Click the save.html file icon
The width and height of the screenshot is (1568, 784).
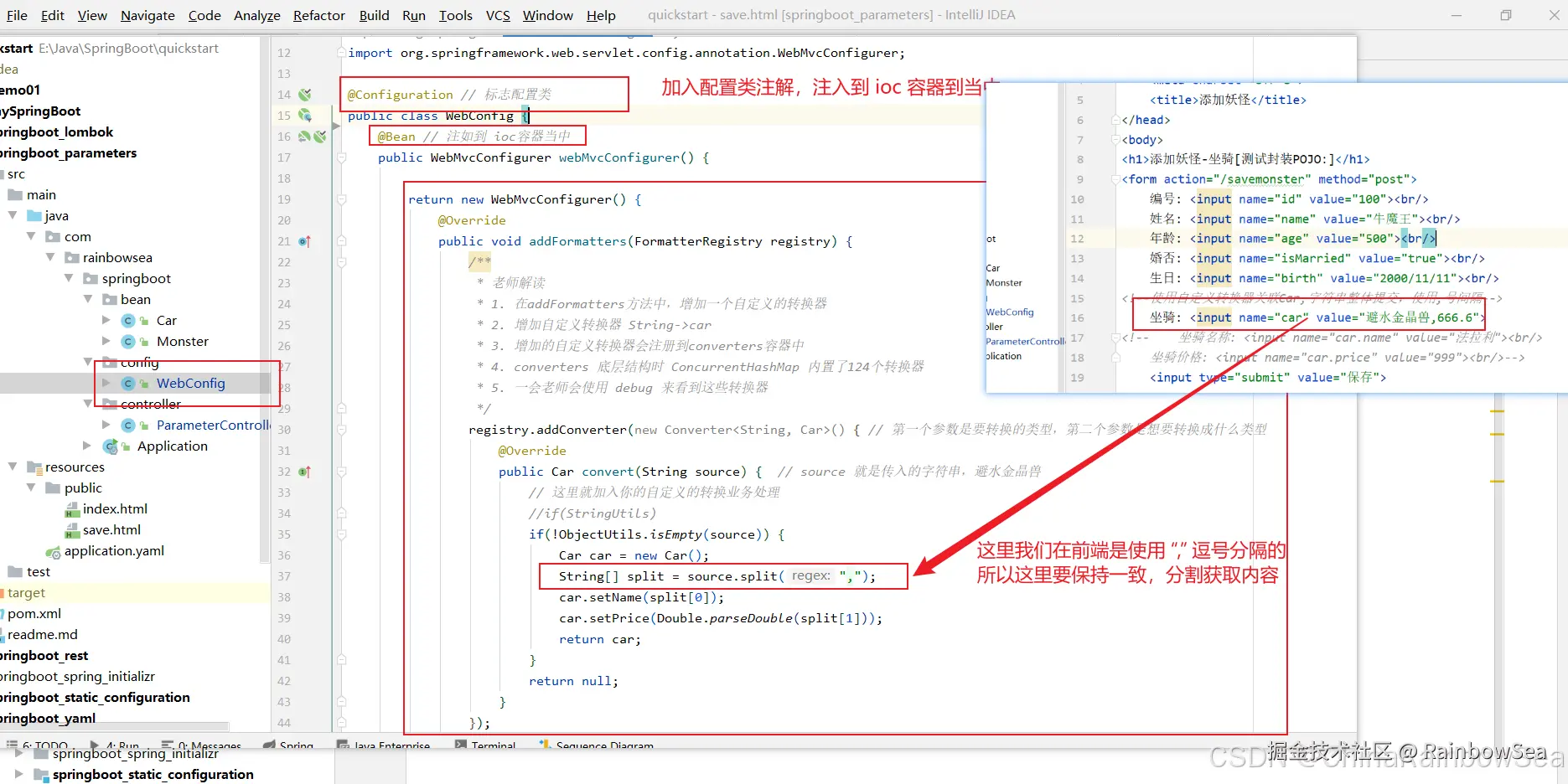point(72,530)
